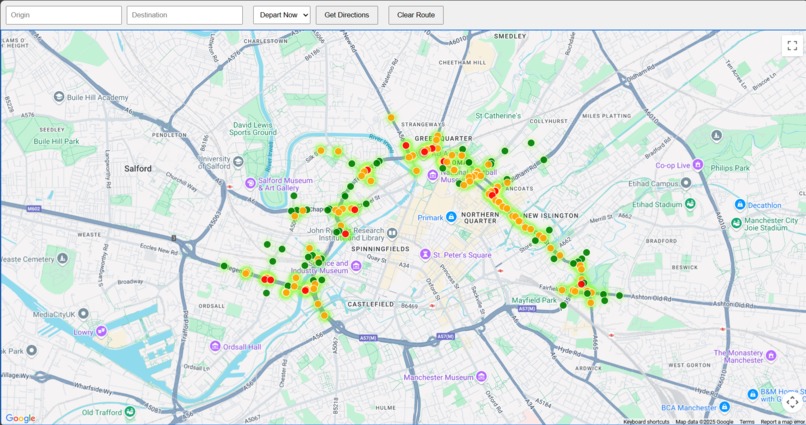
Task: Click the Ordsall Hall marker icon
Action: [215, 346]
